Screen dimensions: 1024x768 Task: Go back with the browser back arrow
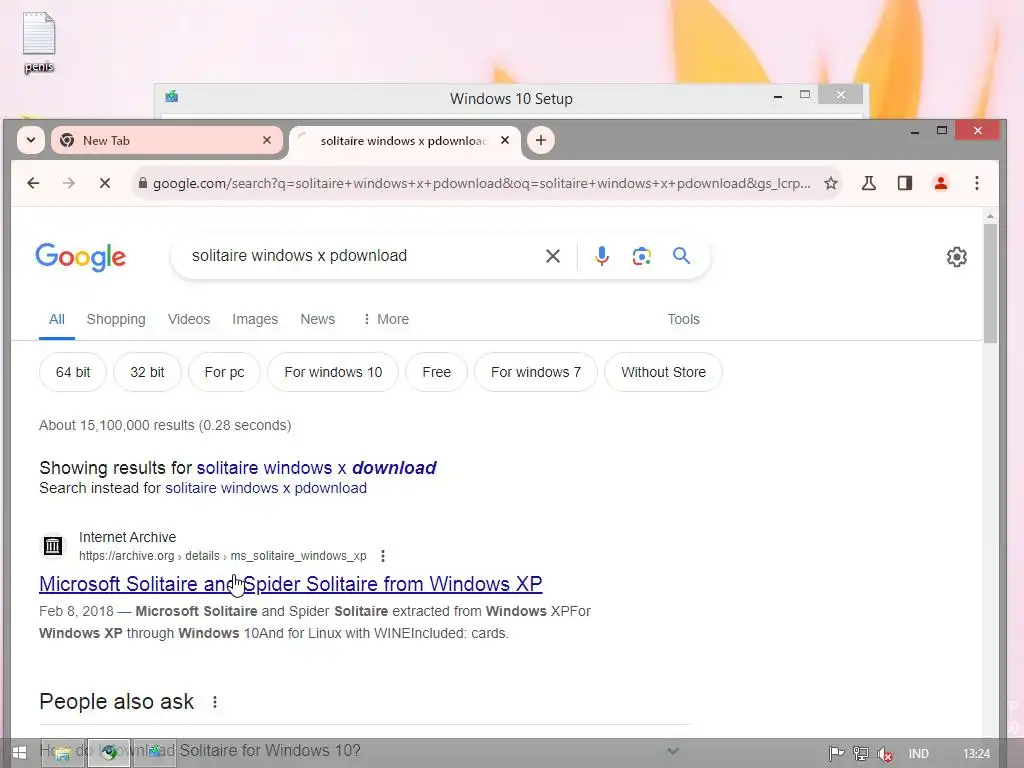pyautogui.click(x=33, y=184)
